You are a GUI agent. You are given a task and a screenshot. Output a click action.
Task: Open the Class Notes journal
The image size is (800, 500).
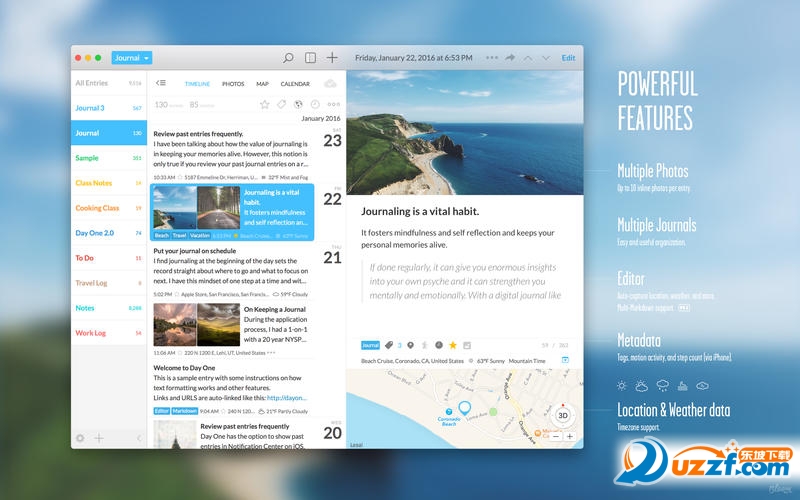click(x=109, y=183)
